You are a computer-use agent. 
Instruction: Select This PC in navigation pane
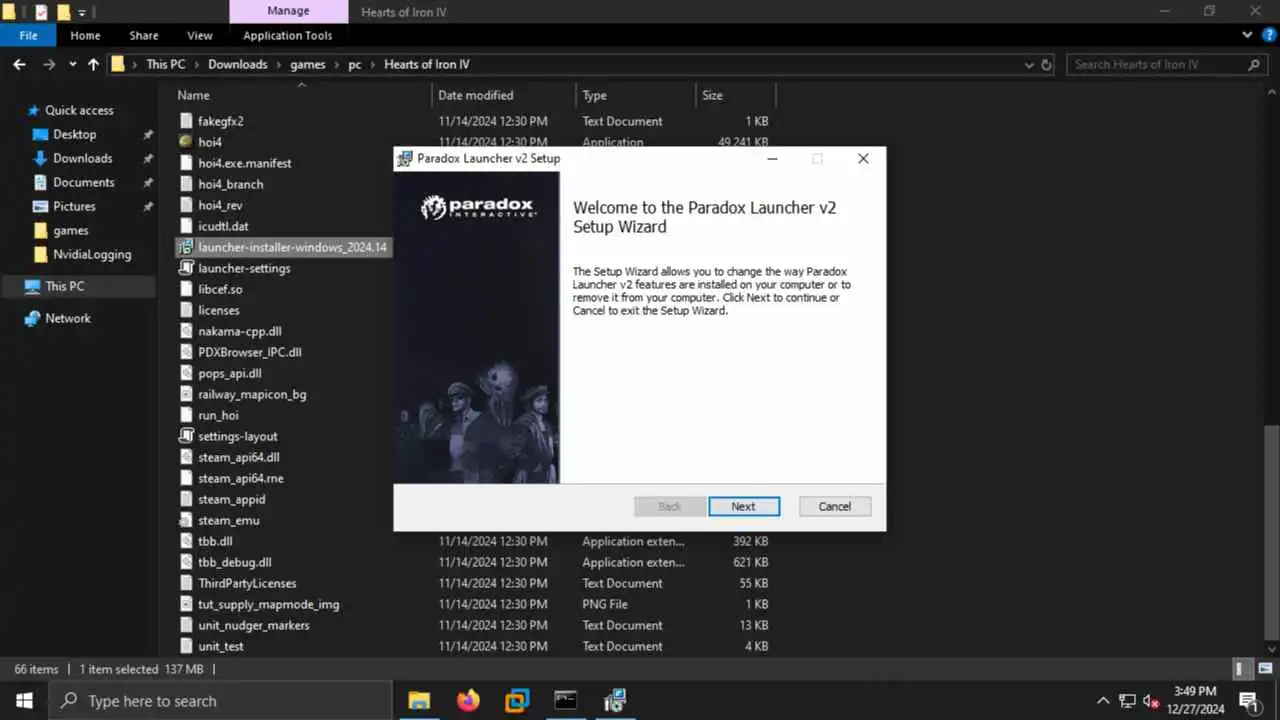pos(65,286)
